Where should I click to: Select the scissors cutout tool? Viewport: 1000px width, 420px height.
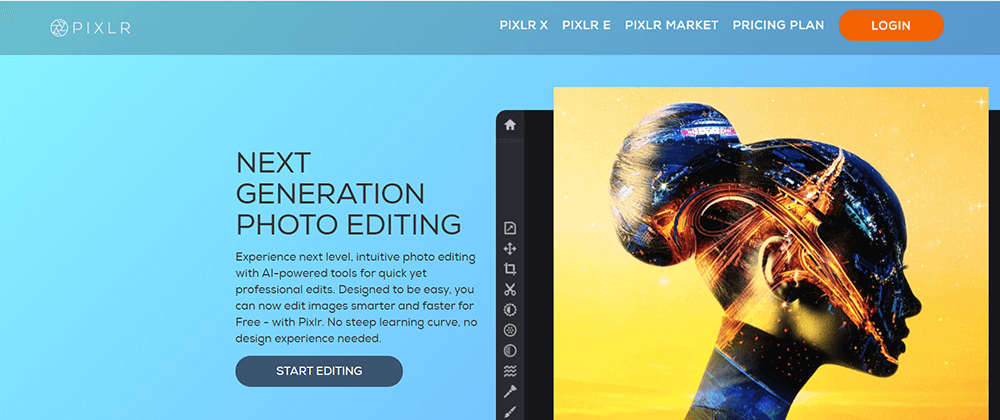(x=510, y=289)
